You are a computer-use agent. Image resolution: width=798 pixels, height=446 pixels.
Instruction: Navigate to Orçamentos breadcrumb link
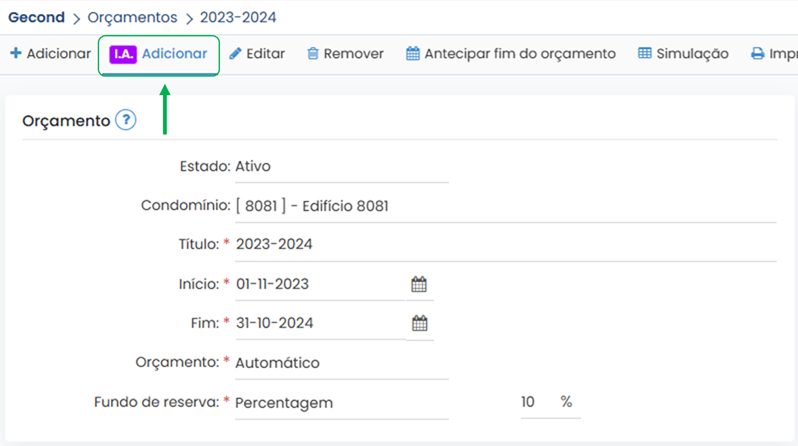132,17
